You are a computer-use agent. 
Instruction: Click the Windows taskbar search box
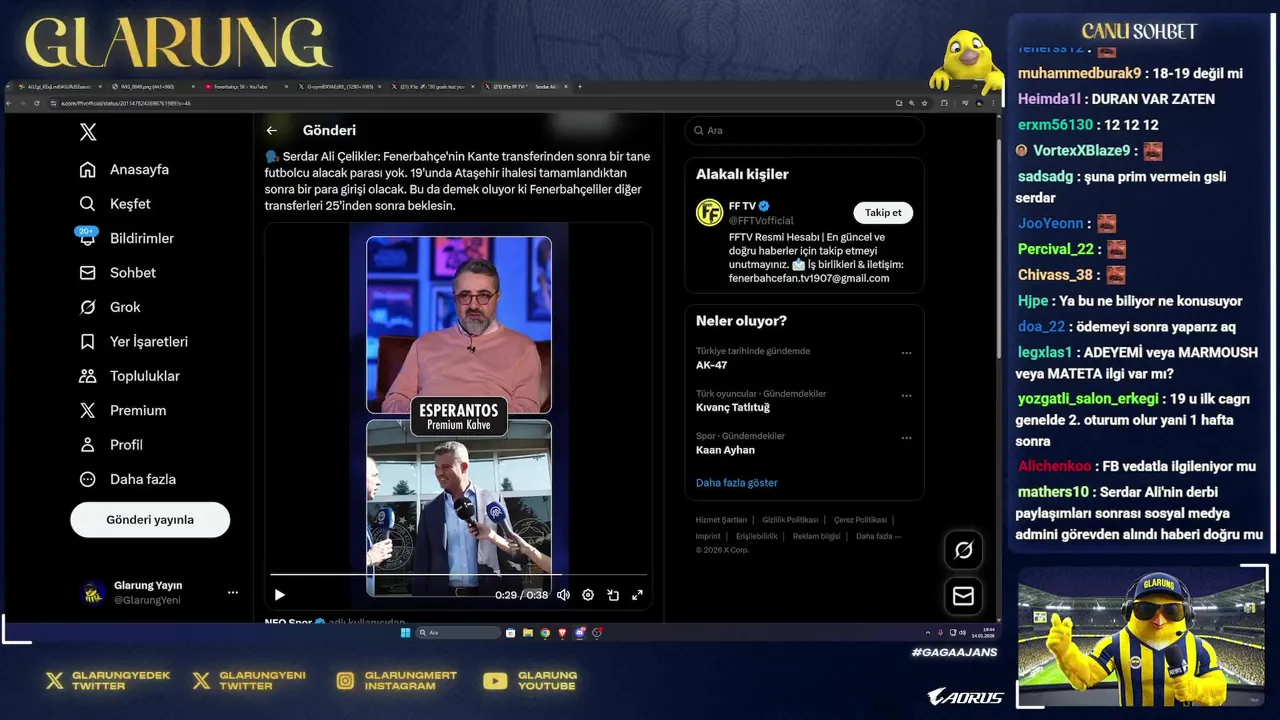click(458, 633)
